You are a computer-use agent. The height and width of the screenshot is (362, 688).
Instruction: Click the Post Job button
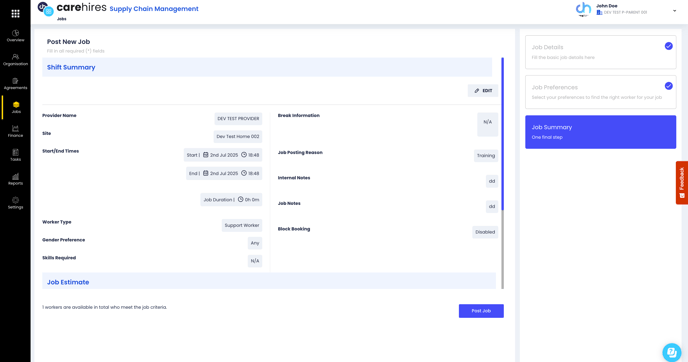(x=481, y=311)
